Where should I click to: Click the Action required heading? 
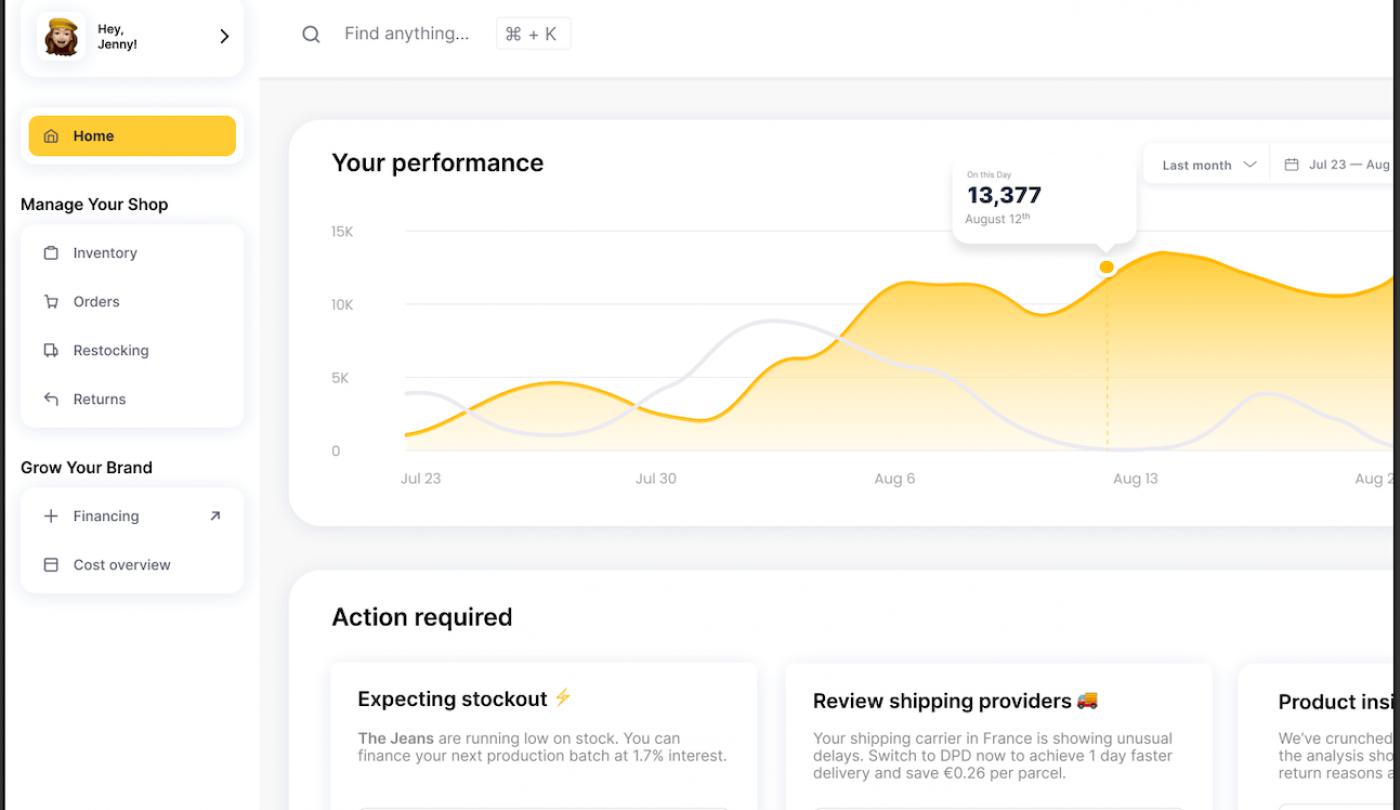click(x=422, y=617)
